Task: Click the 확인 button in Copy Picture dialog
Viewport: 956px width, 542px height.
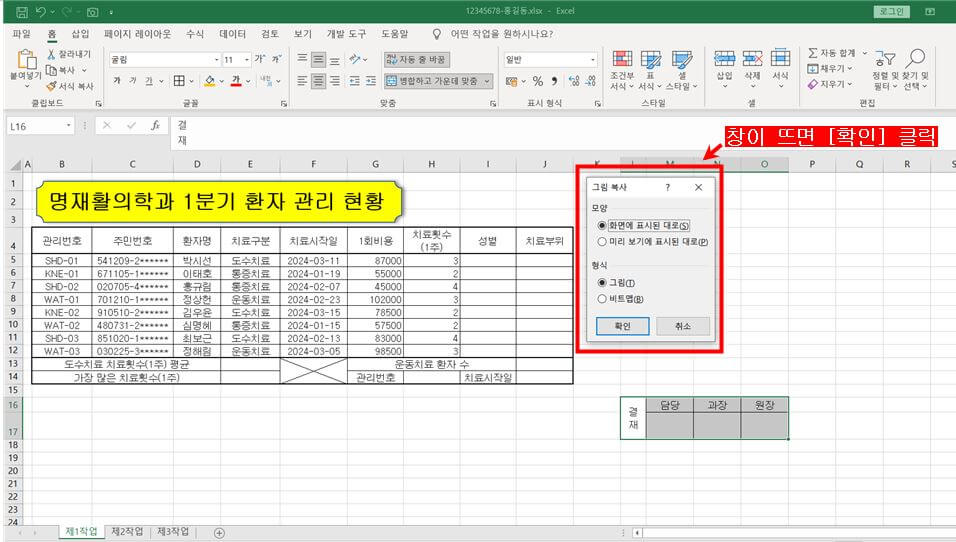Action: coord(622,326)
